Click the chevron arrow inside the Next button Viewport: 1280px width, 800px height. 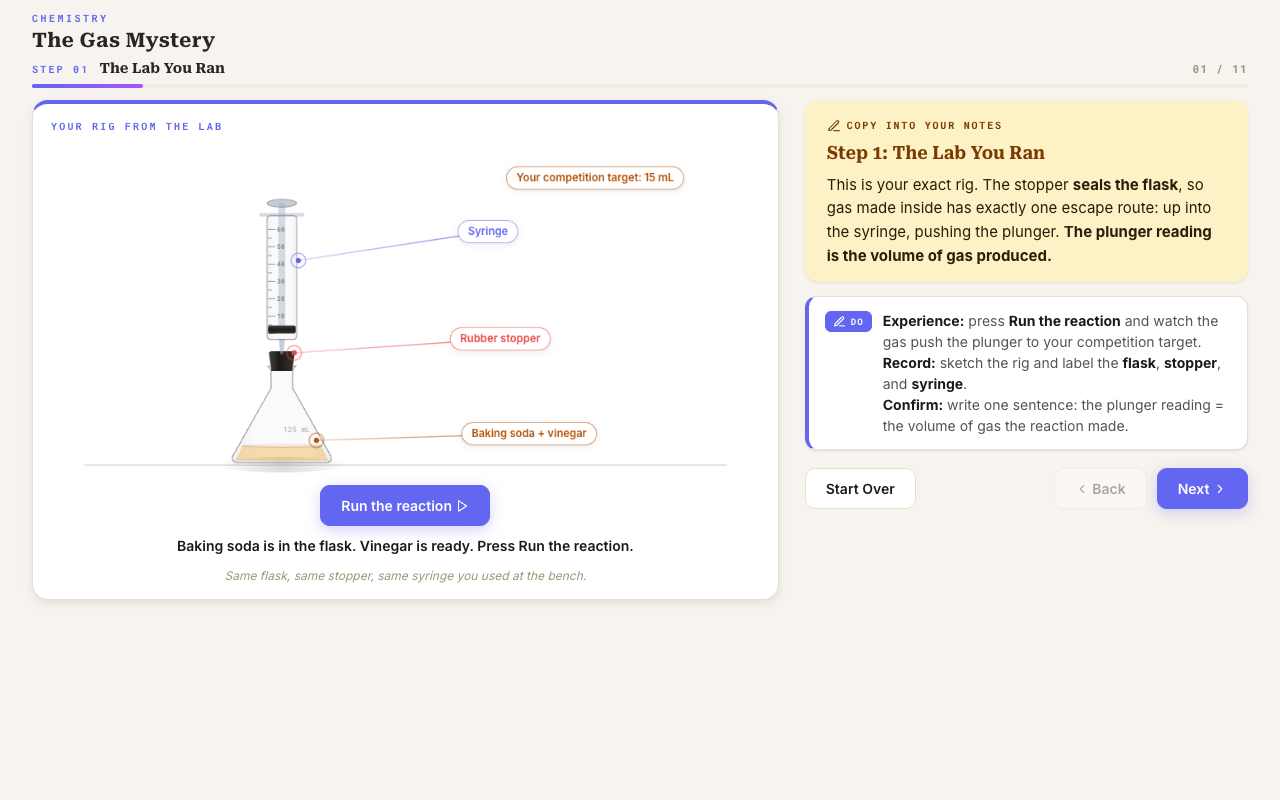(x=1220, y=489)
